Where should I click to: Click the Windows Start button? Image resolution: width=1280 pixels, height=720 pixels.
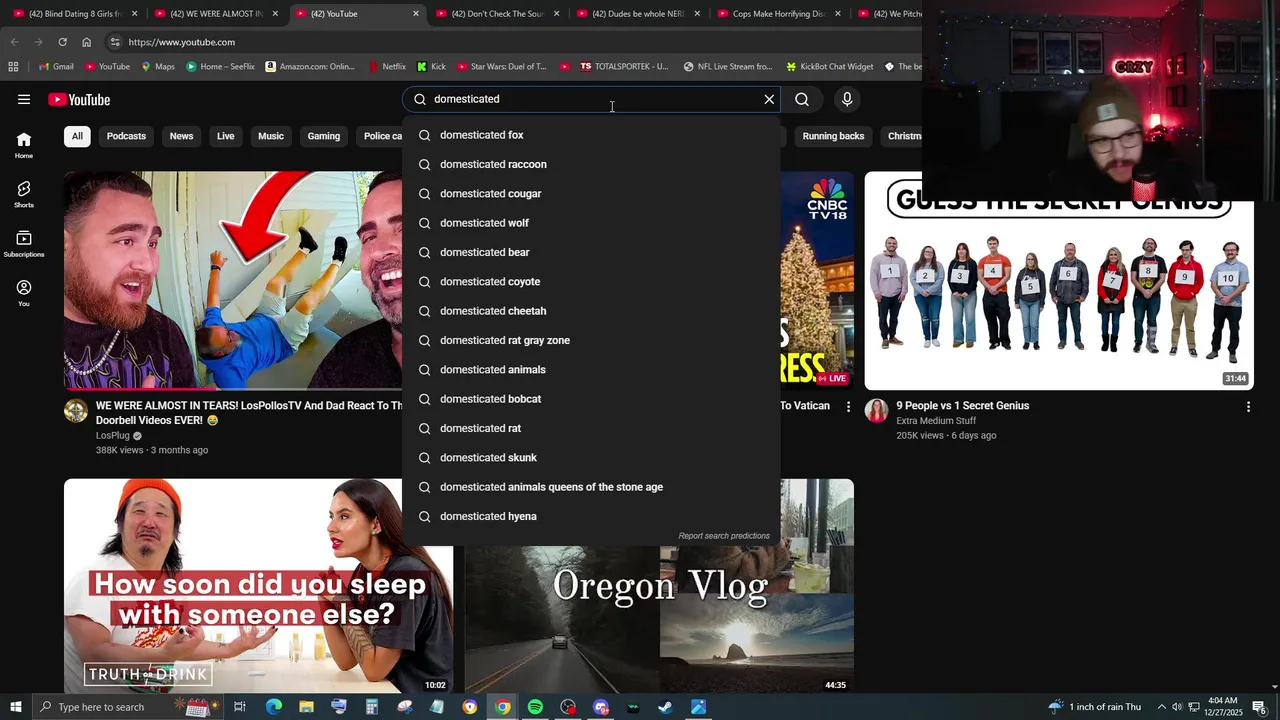coord(16,707)
